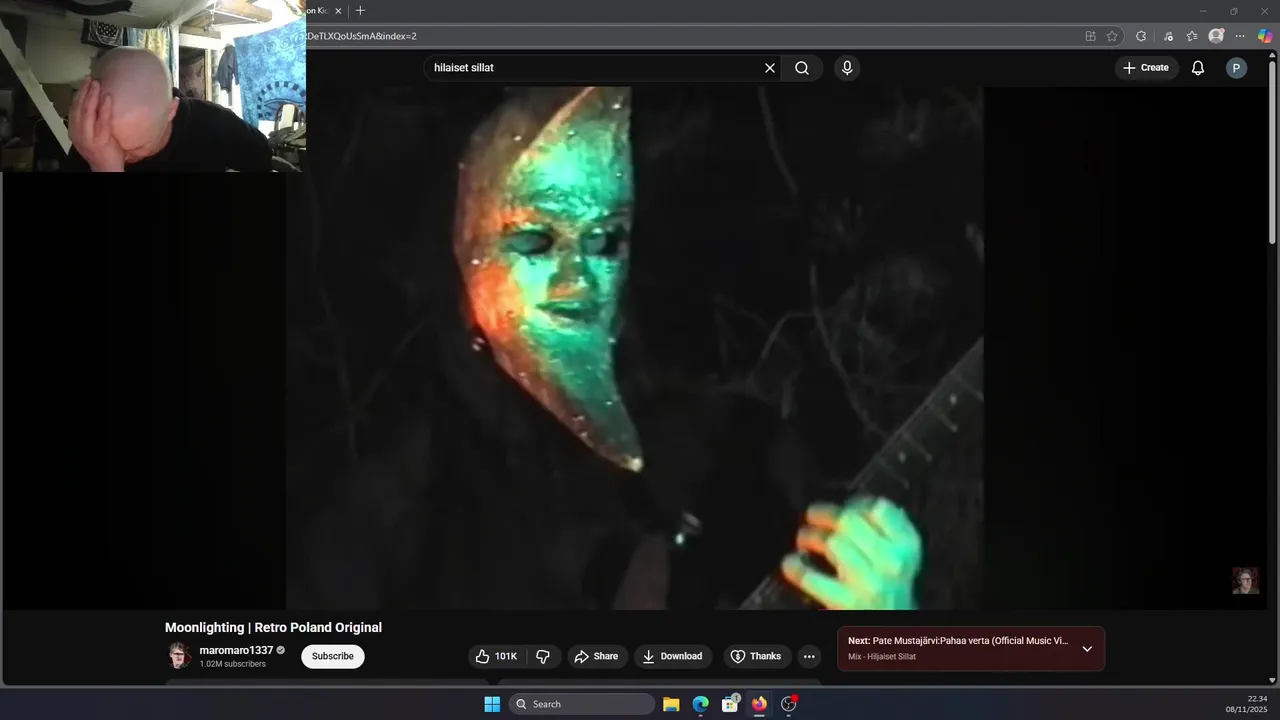Open maromaro1337 channel avatar

[x=179, y=656]
